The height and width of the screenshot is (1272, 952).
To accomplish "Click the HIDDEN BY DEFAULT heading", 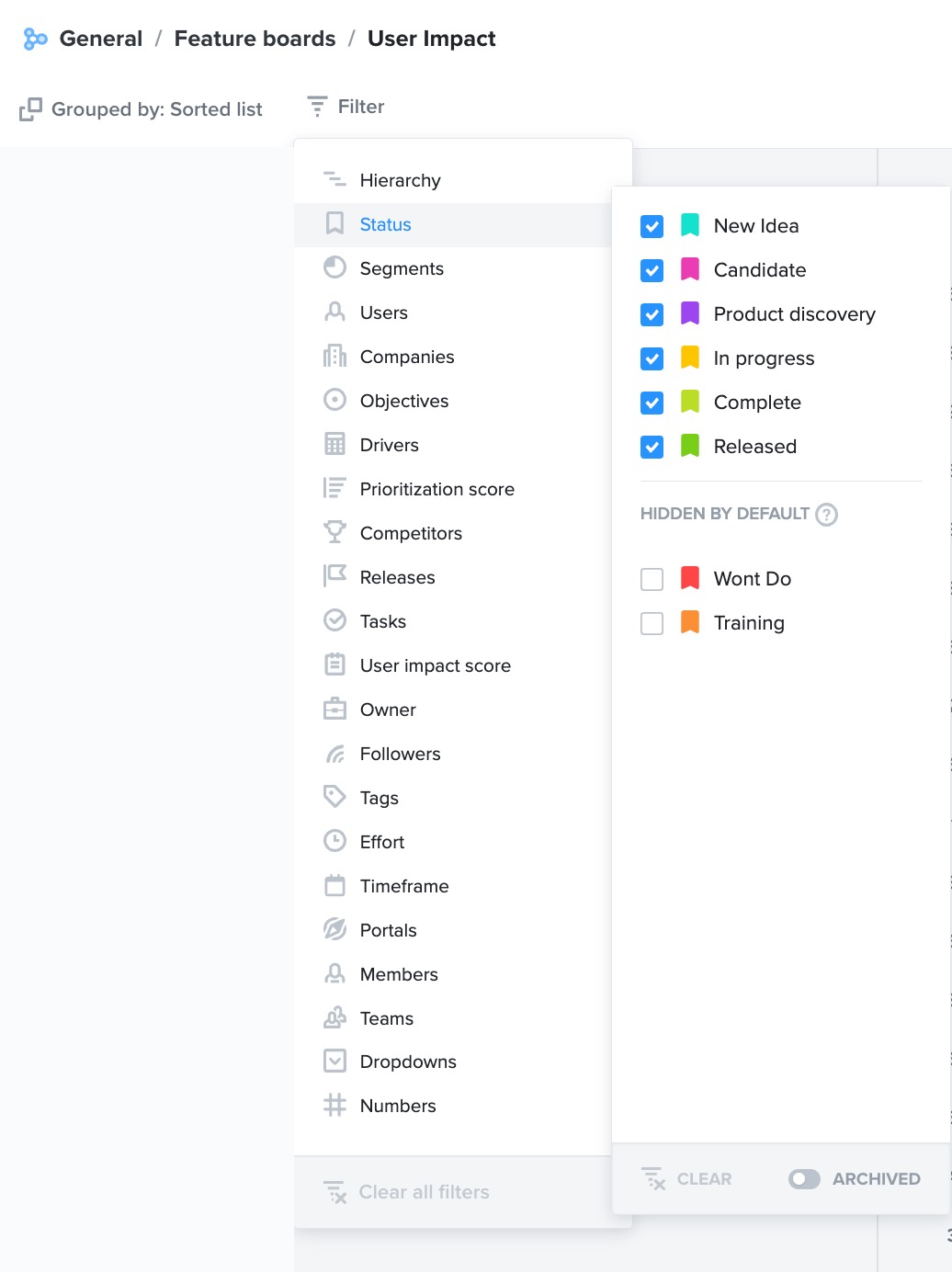I will click(725, 514).
